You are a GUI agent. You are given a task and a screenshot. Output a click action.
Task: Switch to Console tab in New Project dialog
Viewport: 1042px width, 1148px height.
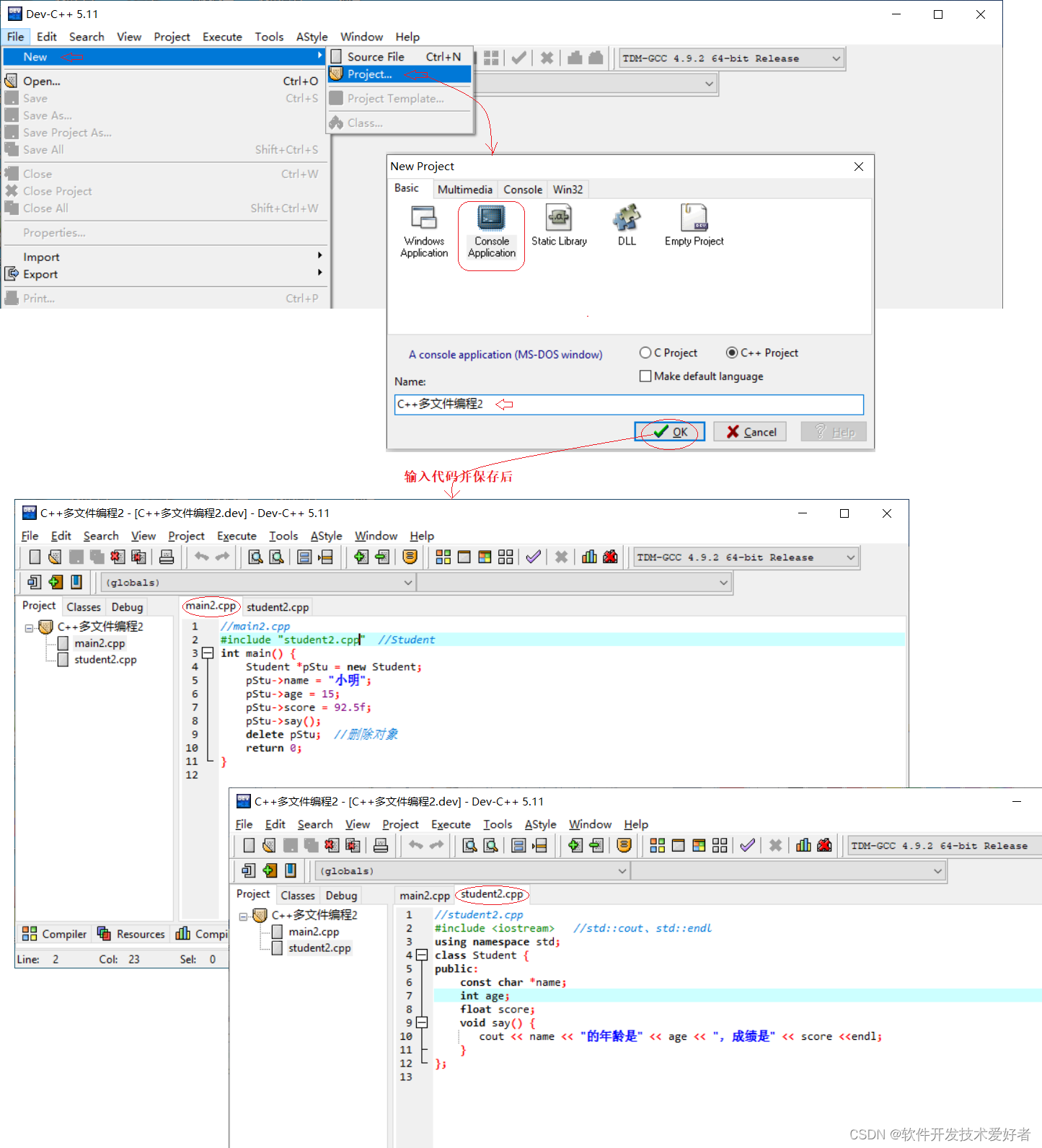click(523, 190)
